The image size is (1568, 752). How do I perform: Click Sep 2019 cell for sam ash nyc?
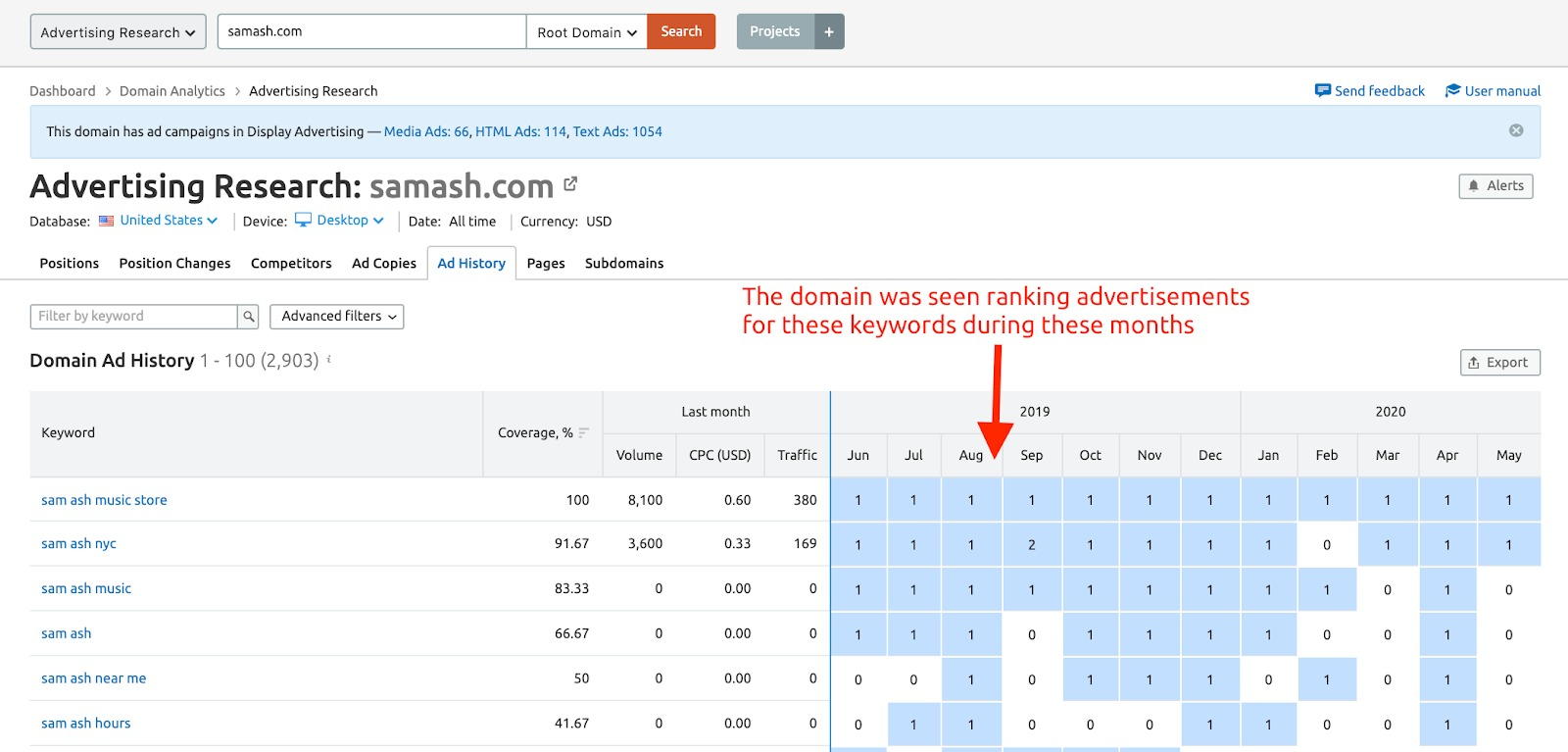1032,544
